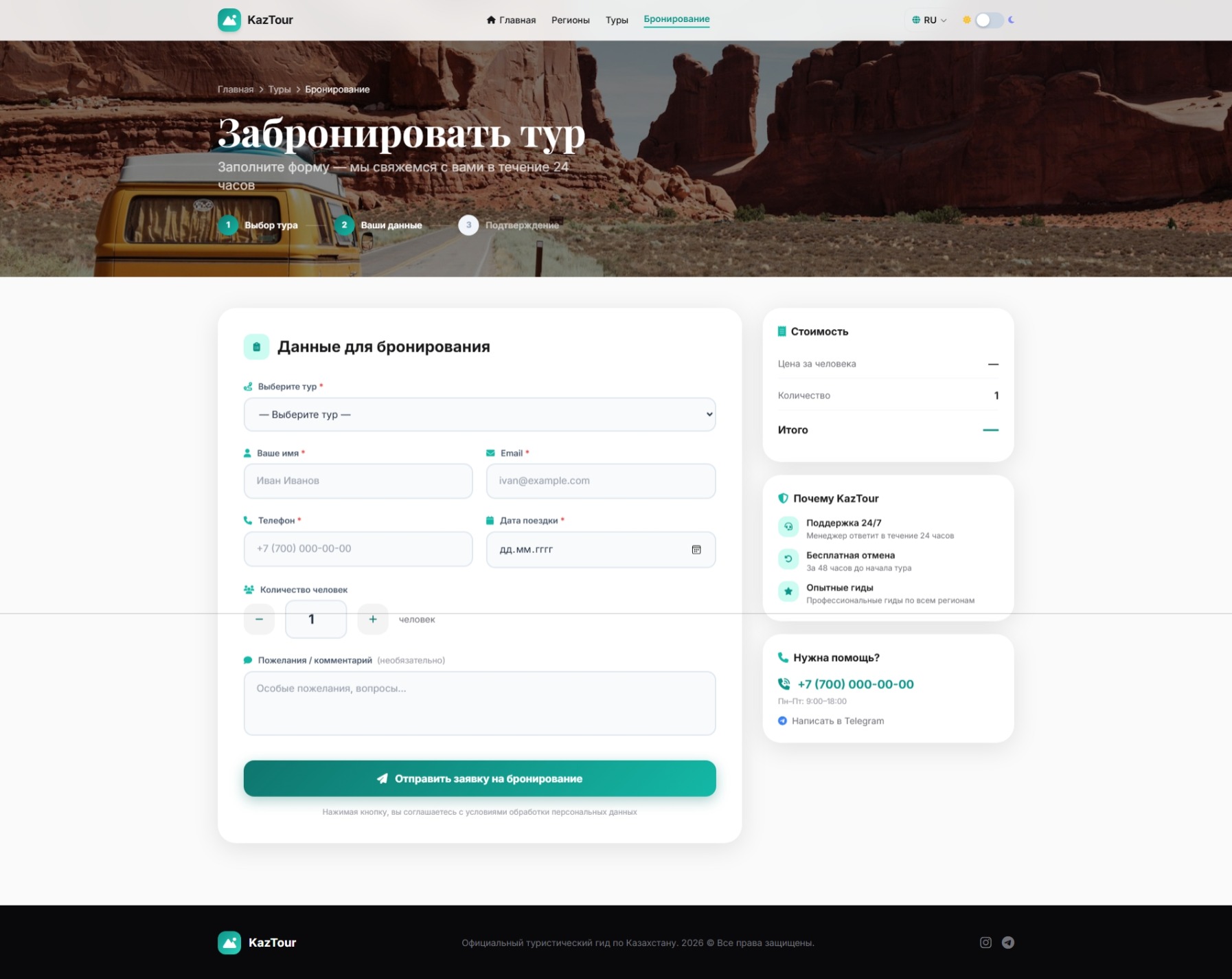Click the group icon beside Количество человек

pyautogui.click(x=249, y=589)
